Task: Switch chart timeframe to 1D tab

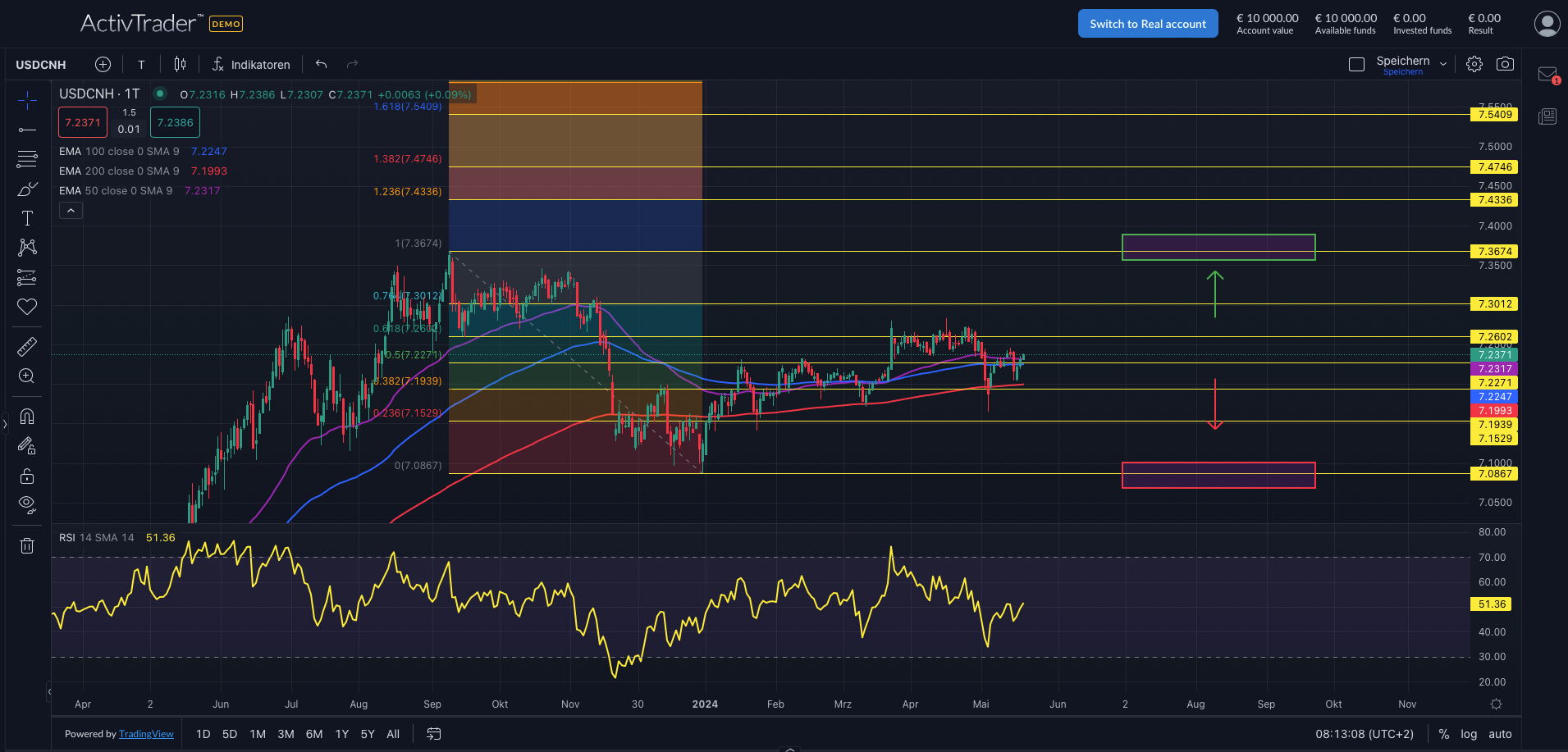Action: point(203,734)
